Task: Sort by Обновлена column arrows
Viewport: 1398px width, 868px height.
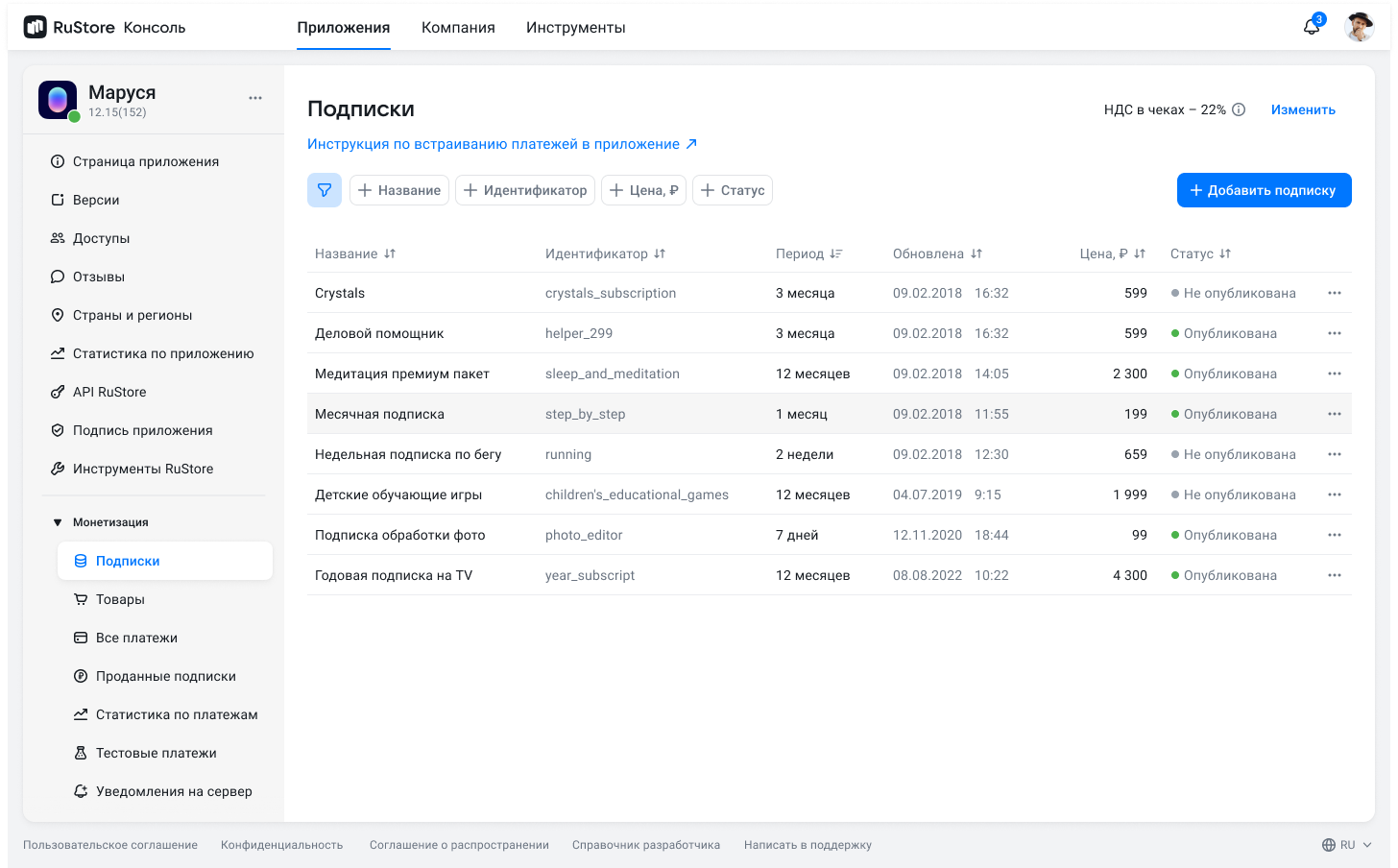Action: (976, 253)
